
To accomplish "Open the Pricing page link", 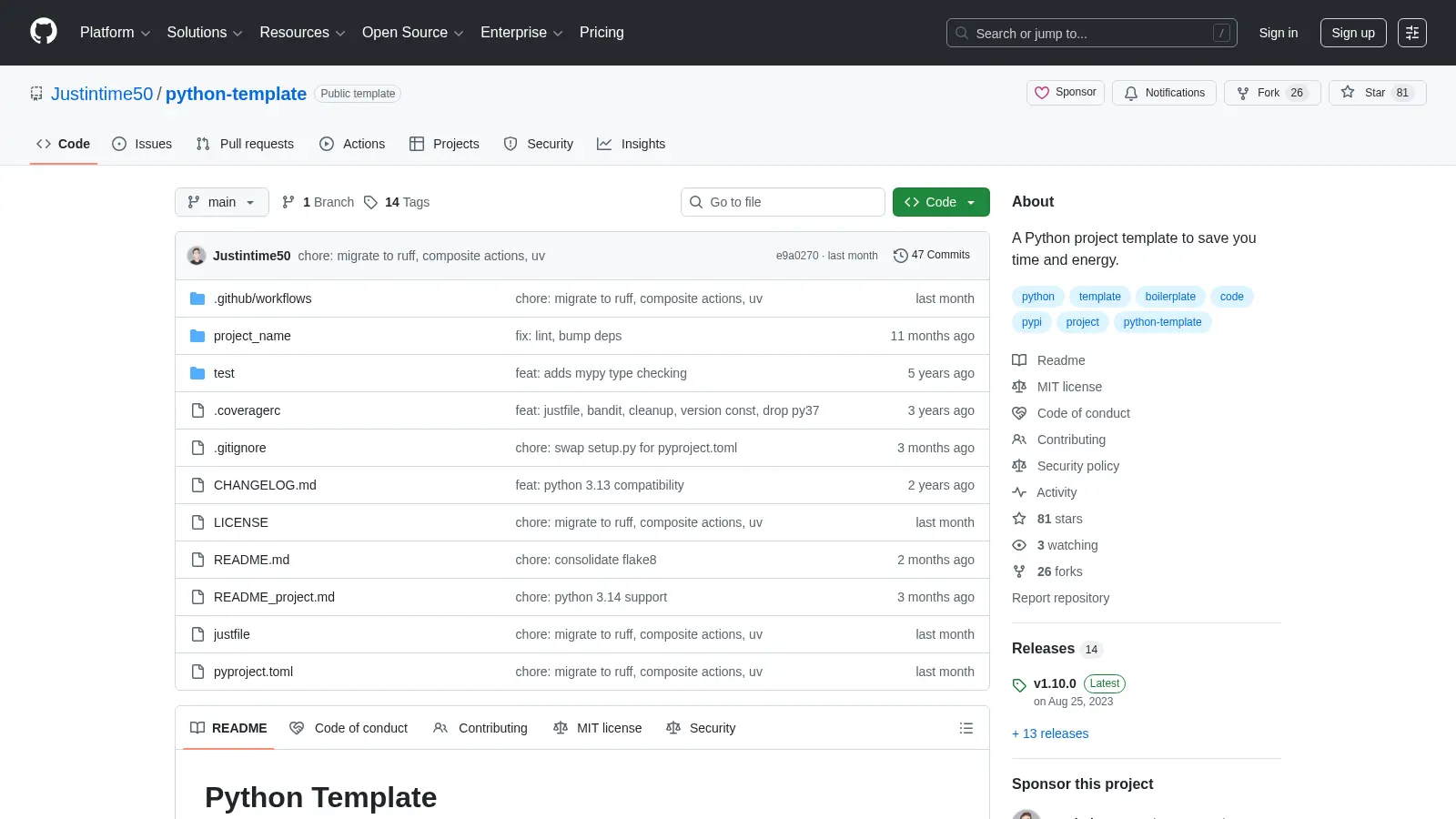I will [602, 33].
